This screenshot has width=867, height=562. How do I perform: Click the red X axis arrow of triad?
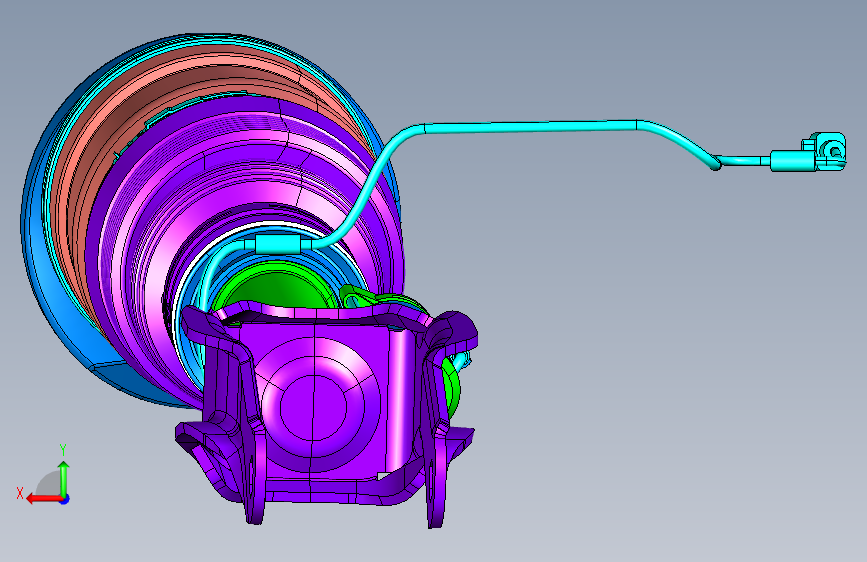point(43,499)
